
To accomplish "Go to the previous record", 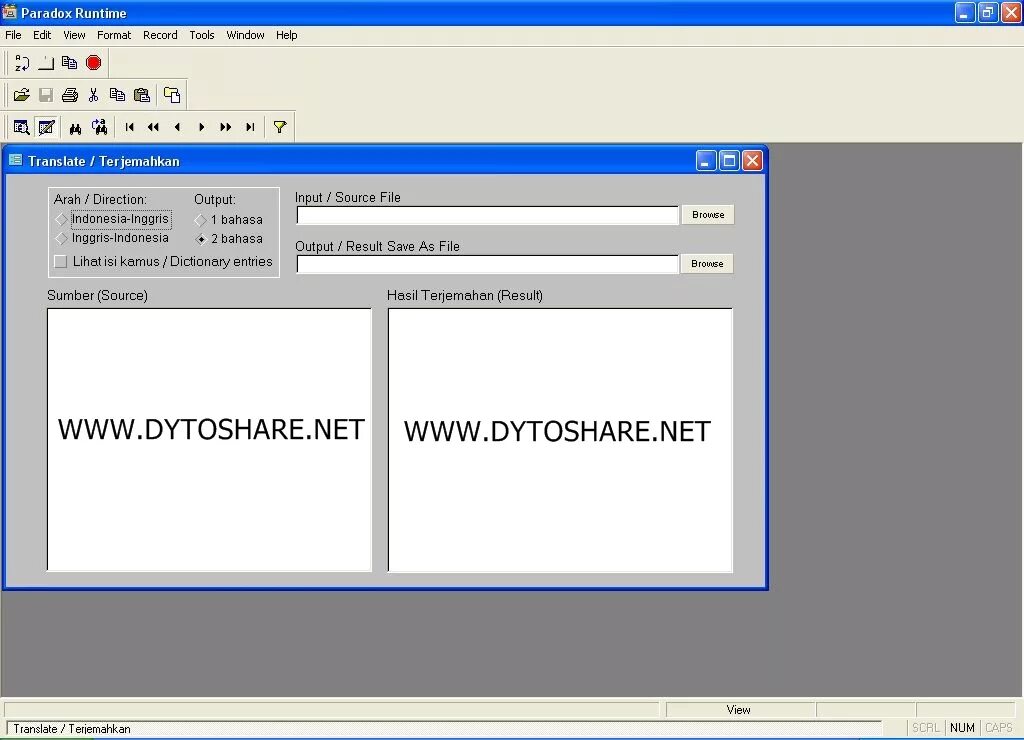I will click(178, 127).
